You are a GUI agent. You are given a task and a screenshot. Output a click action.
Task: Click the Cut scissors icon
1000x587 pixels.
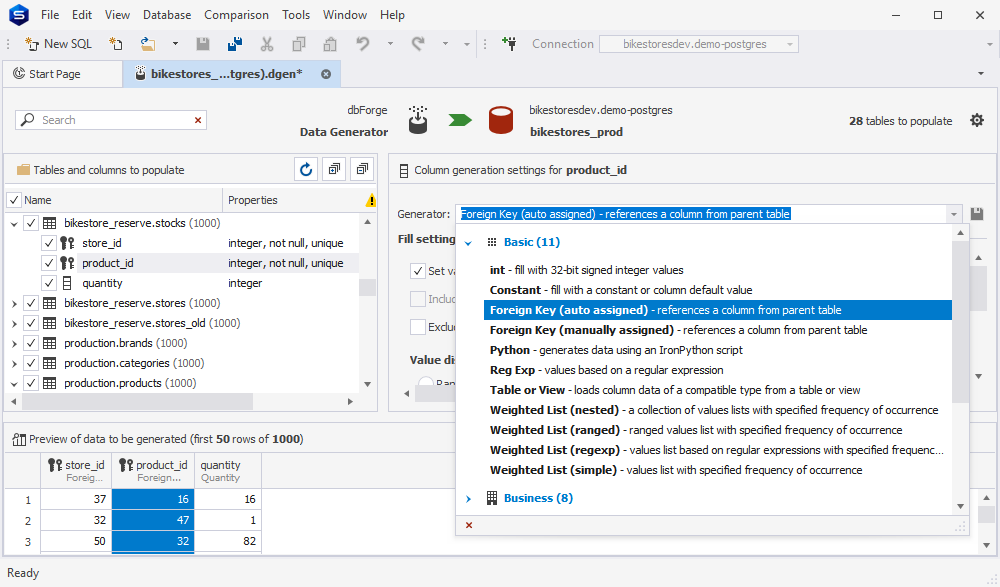click(267, 44)
